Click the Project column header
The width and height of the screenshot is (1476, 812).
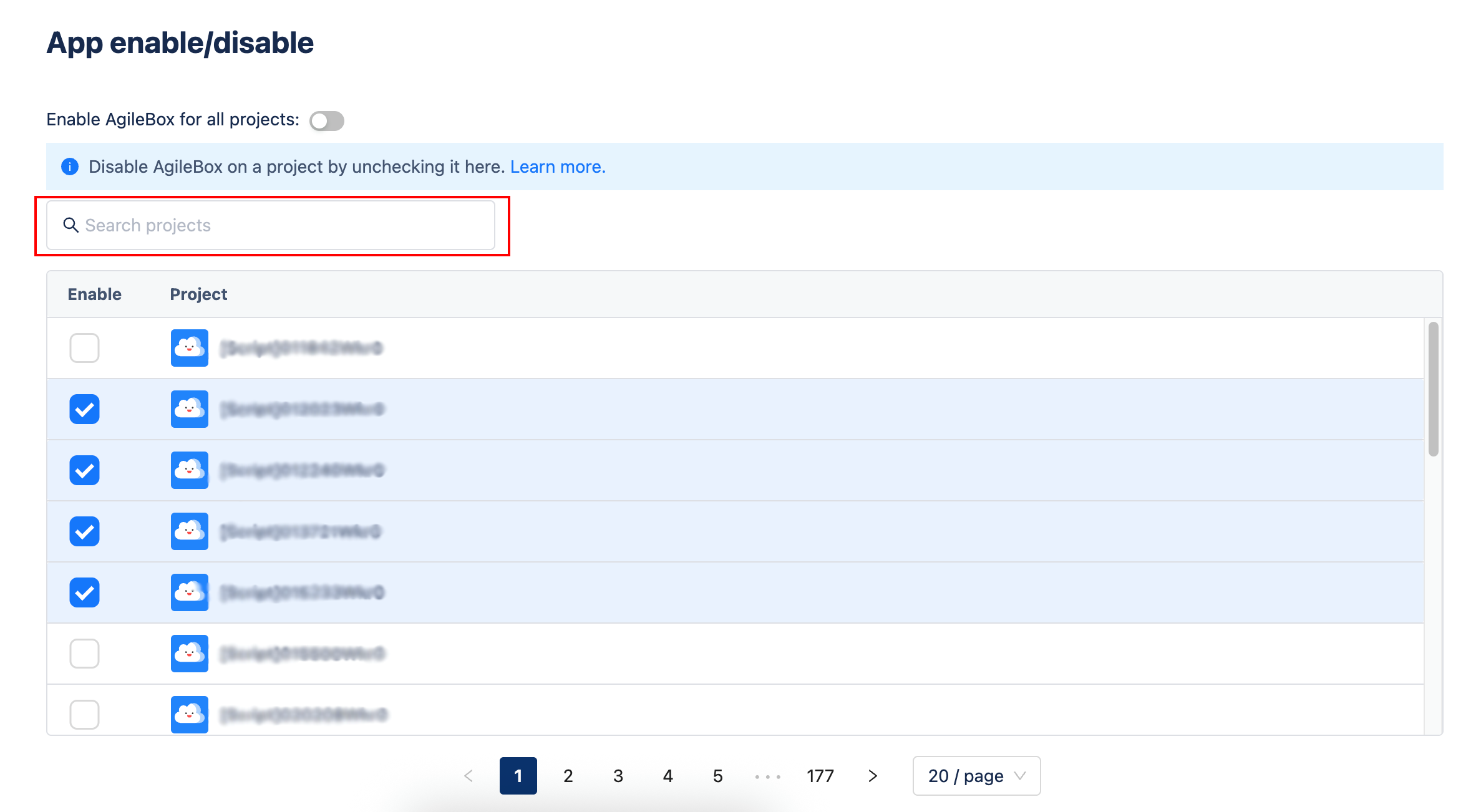click(x=198, y=294)
